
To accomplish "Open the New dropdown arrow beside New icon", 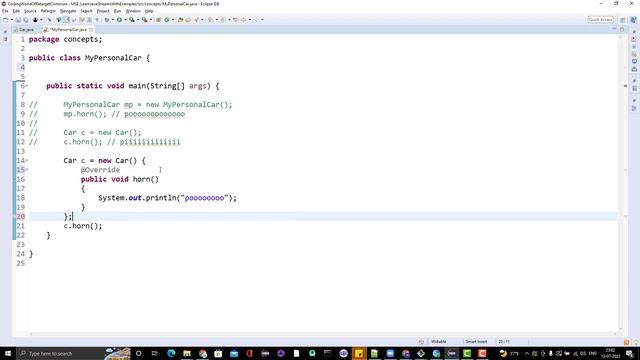I will point(11,20).
